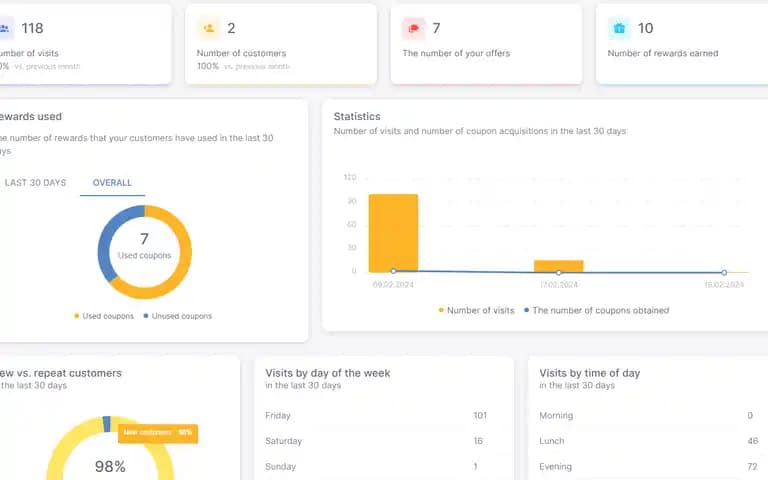Click the orange customers icon beside 2
This screenshot has height=480, width=768.
(x=209, y=28)
